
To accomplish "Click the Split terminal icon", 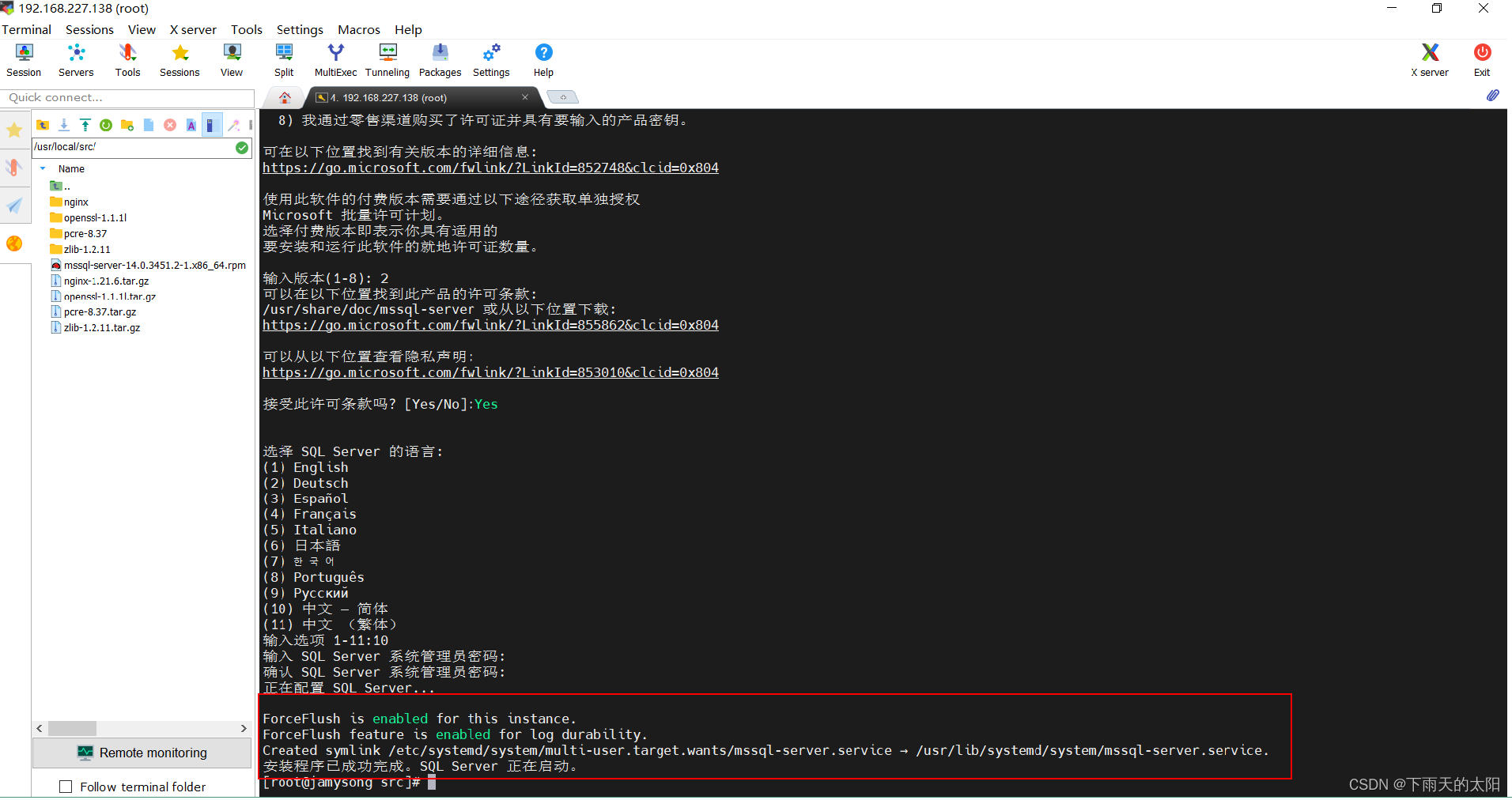I will tap(284, 60).
